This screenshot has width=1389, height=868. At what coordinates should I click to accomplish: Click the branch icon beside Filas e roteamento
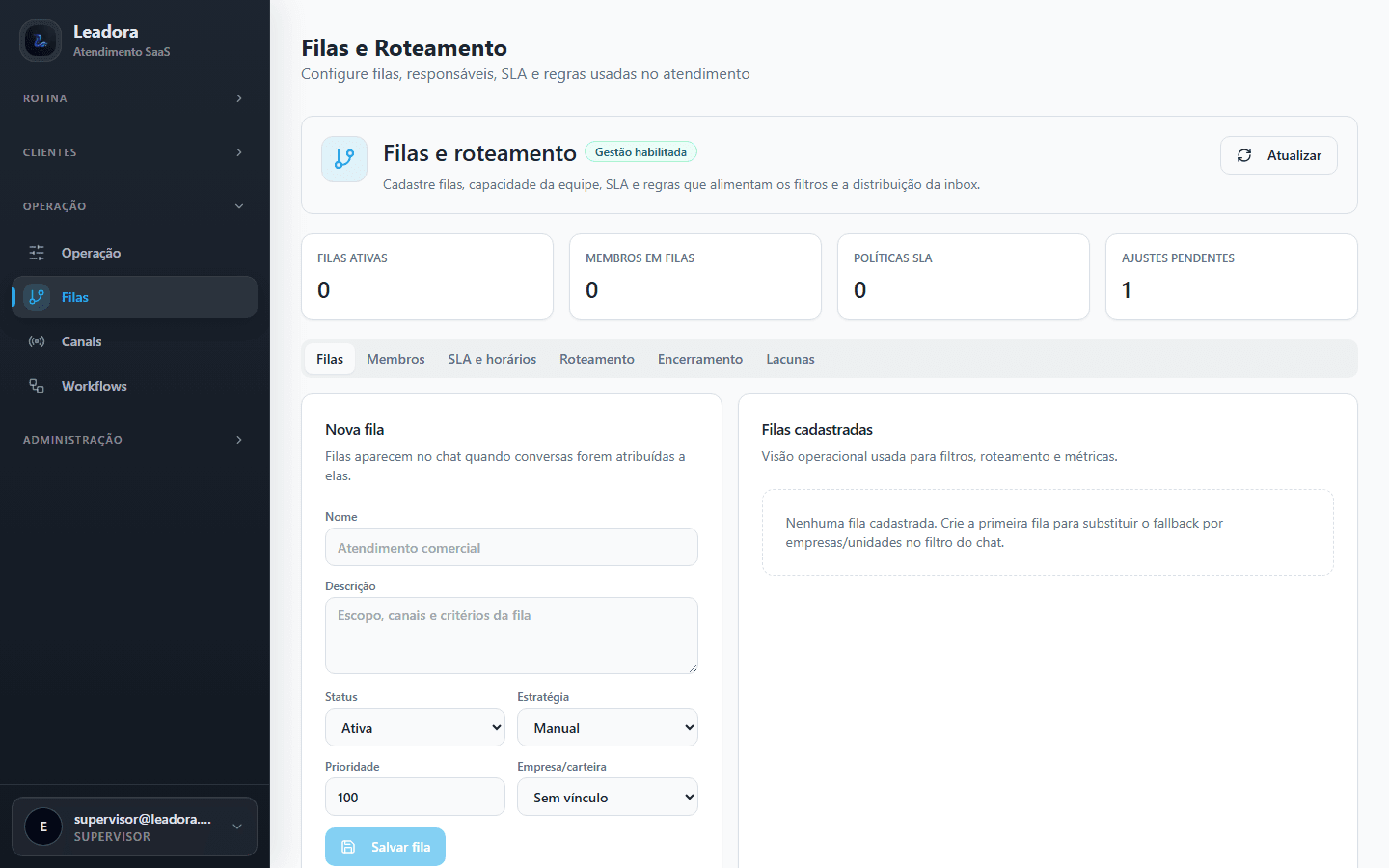click(x=344, y=159)
